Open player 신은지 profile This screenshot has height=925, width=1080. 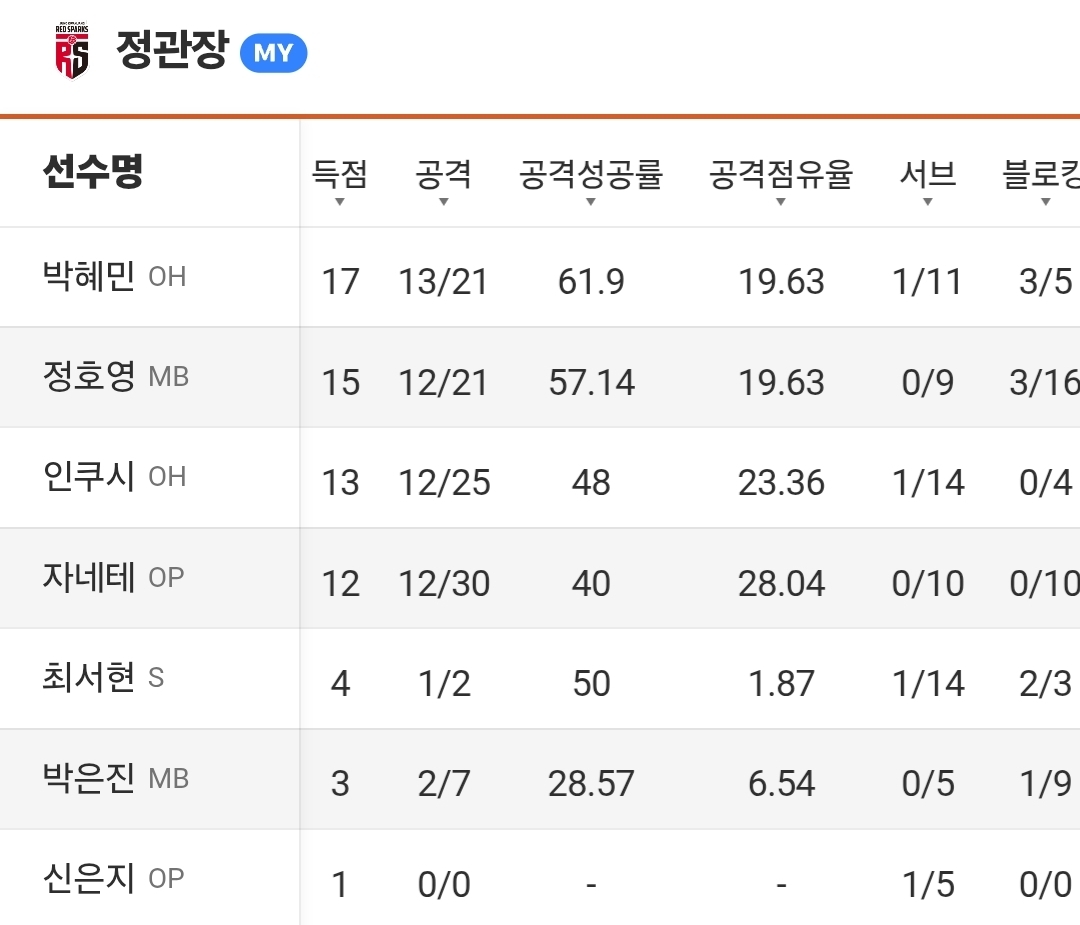(89, 879)
